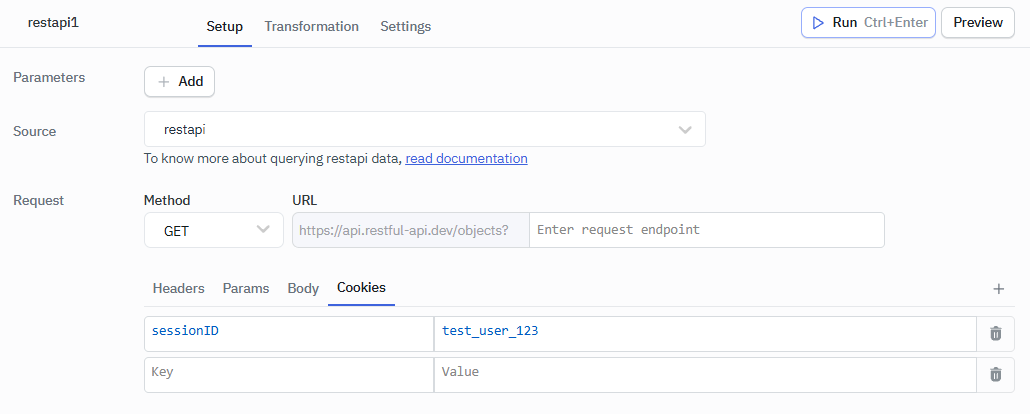
Task: Add a new parameter
Action: point(179,82)
